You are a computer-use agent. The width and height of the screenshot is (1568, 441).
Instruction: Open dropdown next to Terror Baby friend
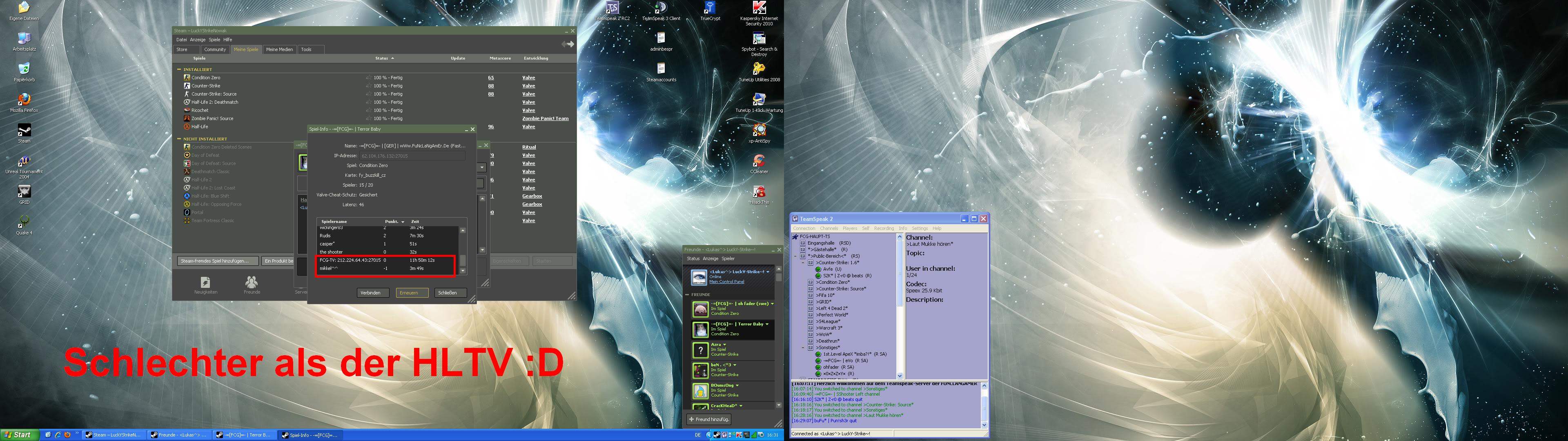click(767, 324)
